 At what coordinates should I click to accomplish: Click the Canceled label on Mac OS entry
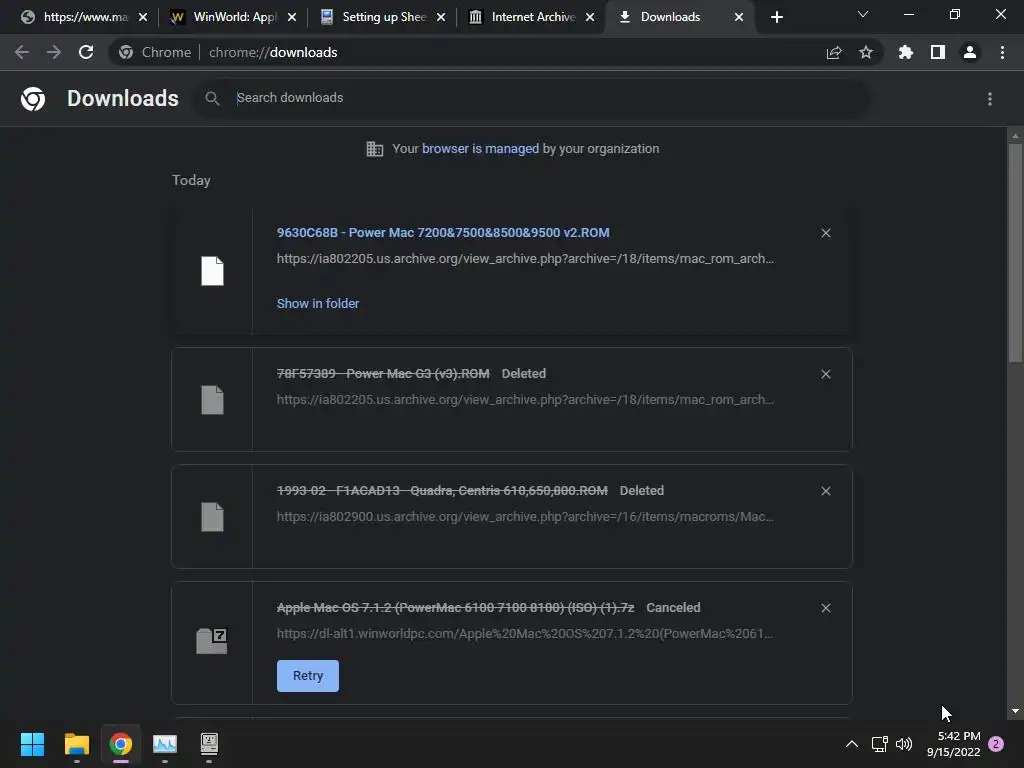pos(673,607)
